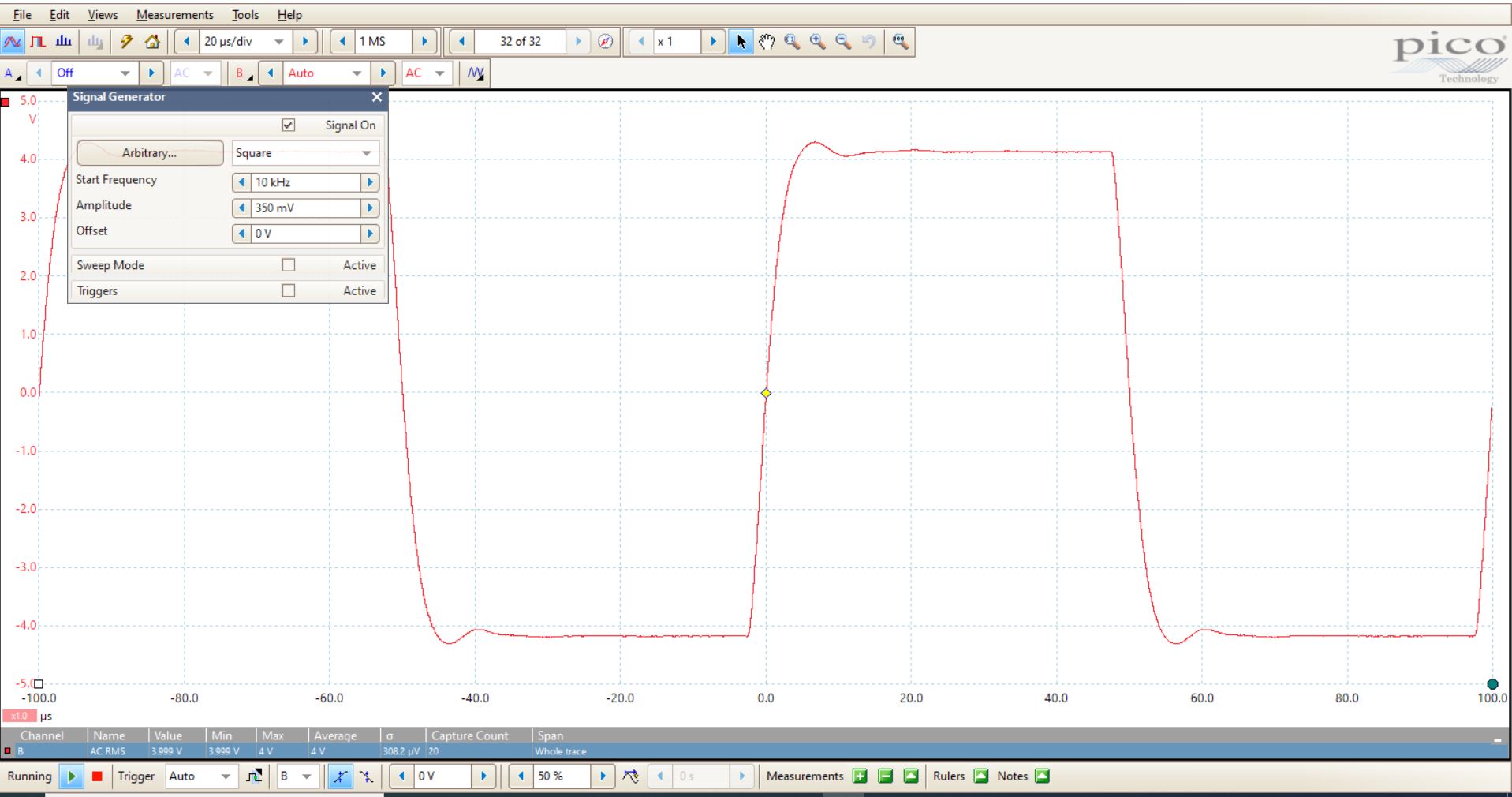The height and width of the screenshot is (797, 1512).
Task: Increase amplitude with right arrow
Action: tap(370, 208)
